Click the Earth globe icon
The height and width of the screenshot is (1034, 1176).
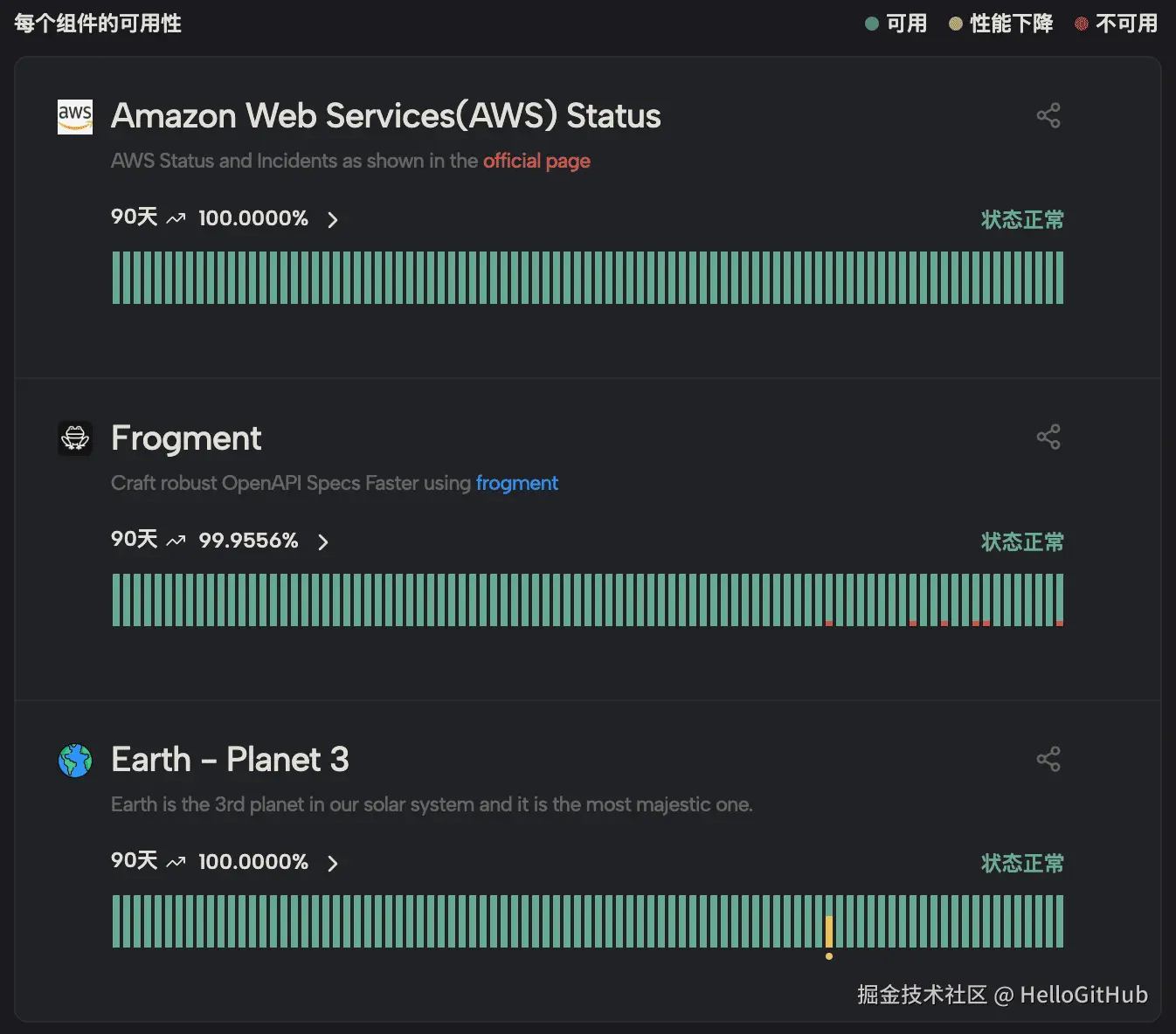(x=75, y=760)
